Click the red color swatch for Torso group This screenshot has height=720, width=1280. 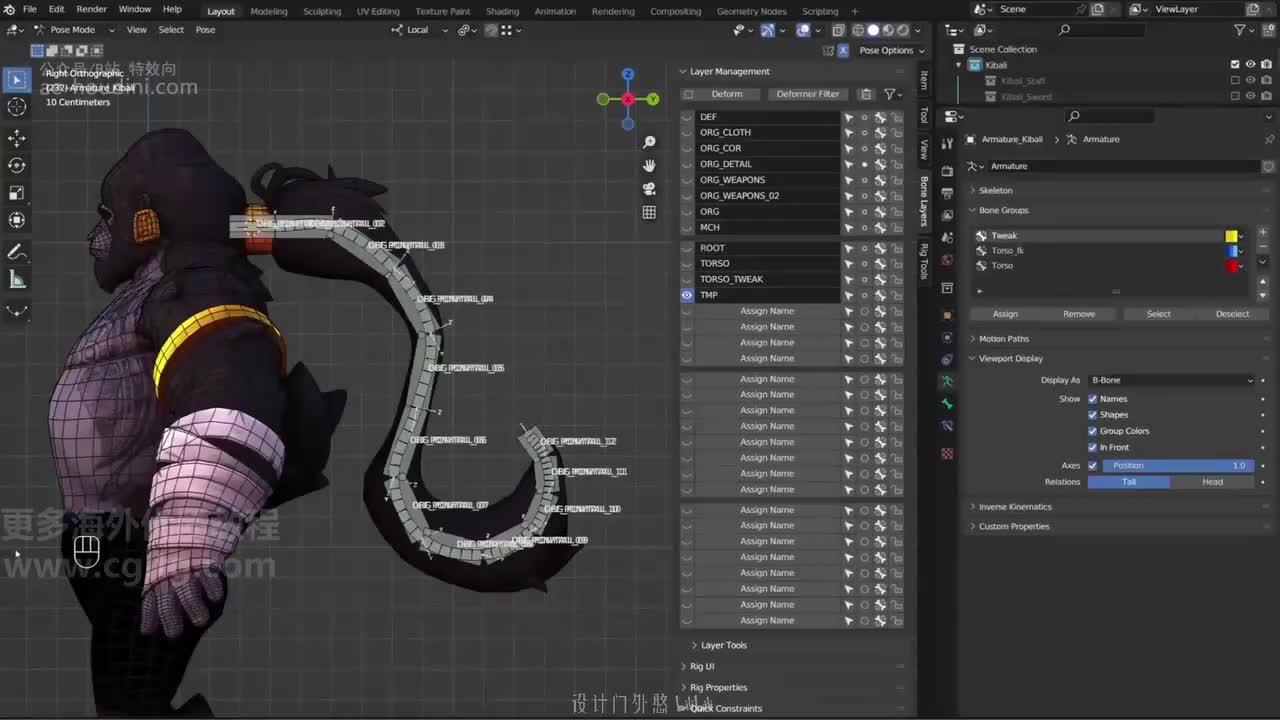[1231, 266]
